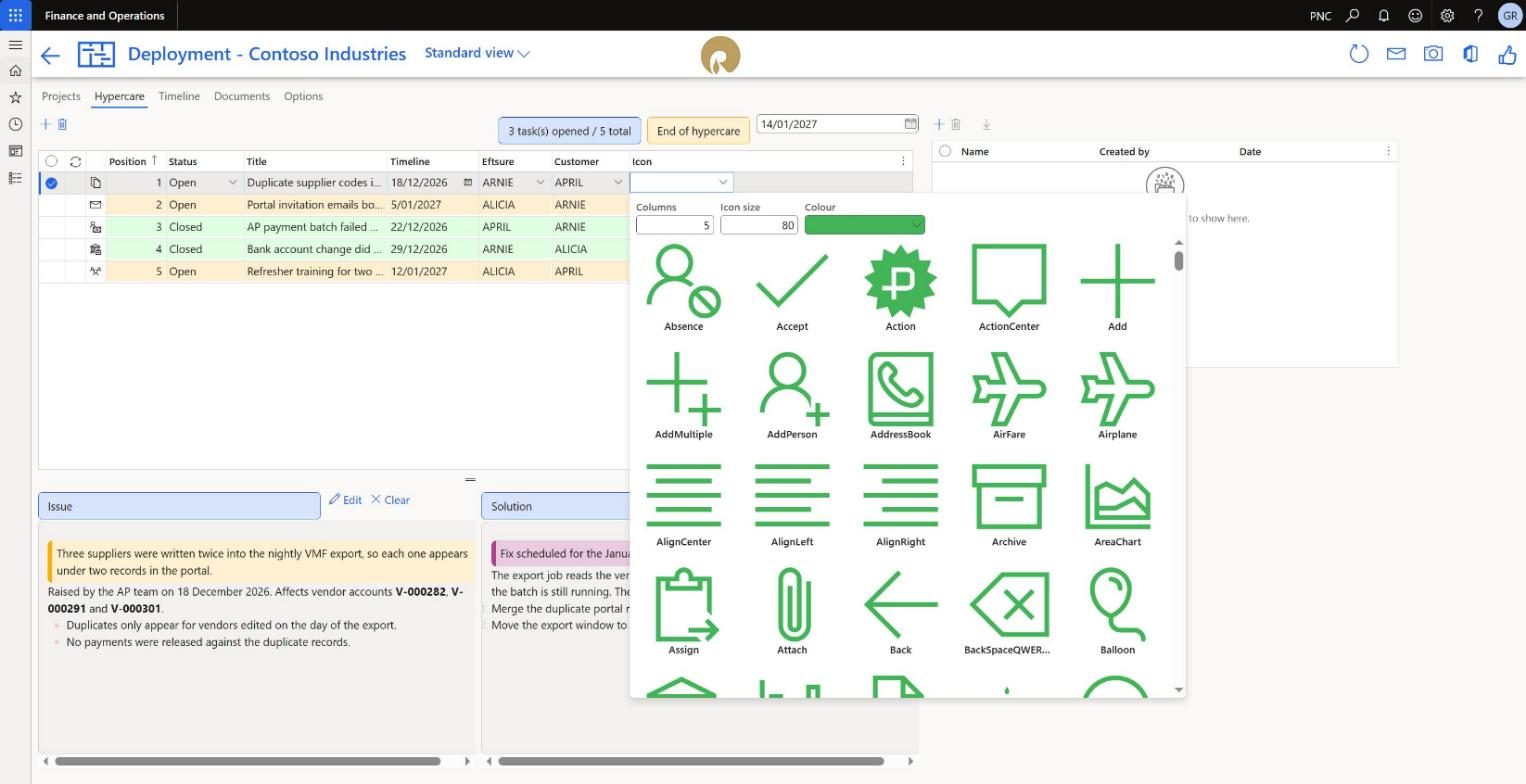Open the End of hypercare date picker

pyautogui.click(x=911, y=124)
